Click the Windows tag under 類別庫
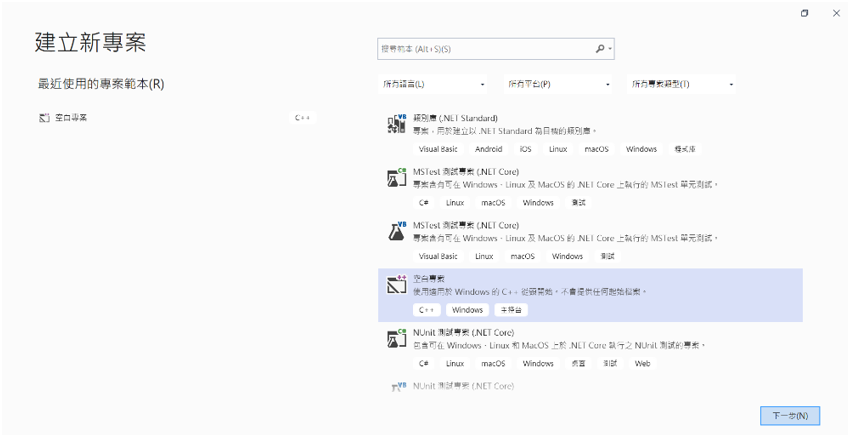 (x=641, y=149)
